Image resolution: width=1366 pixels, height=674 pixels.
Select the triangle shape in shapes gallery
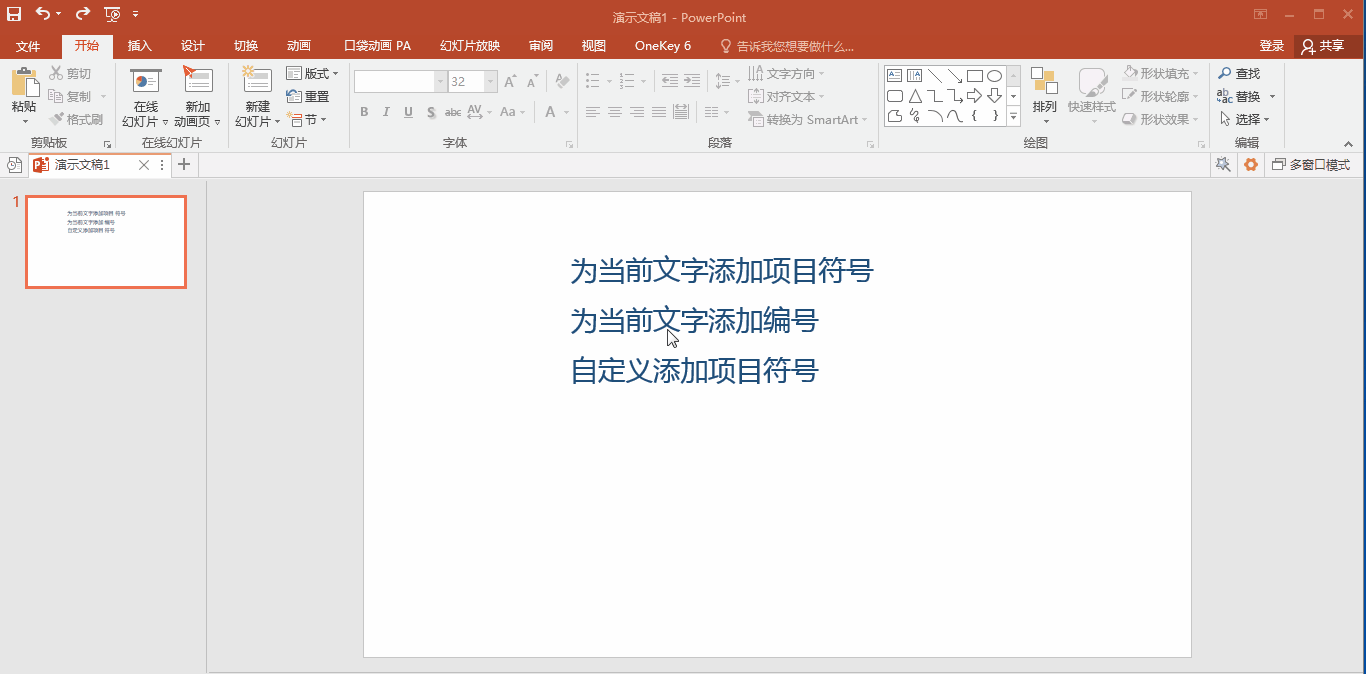915,96
